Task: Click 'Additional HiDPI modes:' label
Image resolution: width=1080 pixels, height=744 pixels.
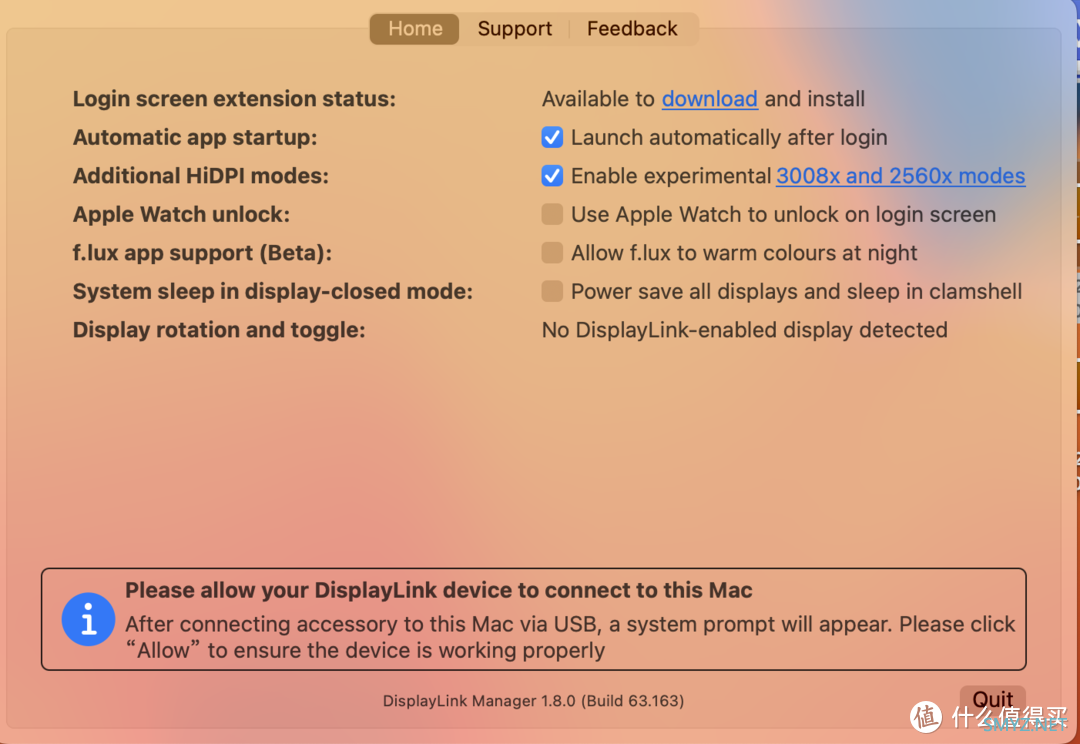Action: pyautogui.click(x=200, y=176)
